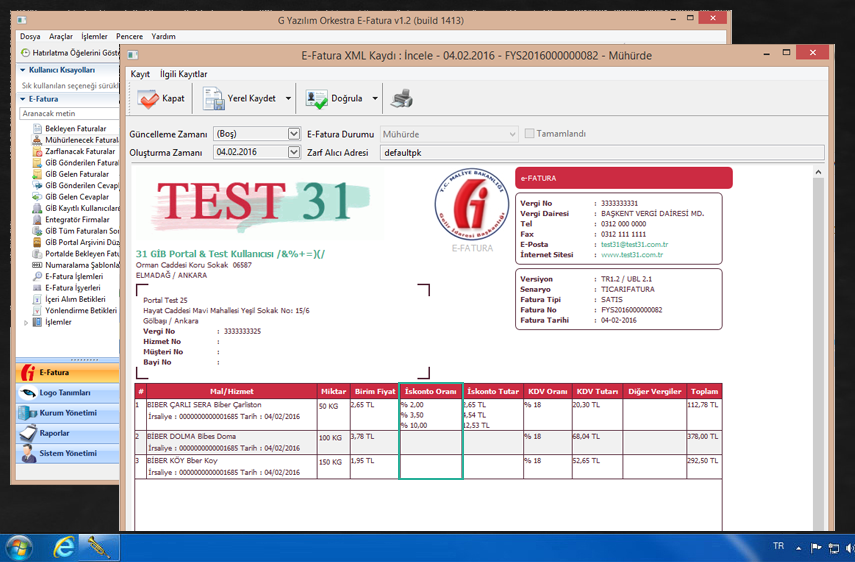
Task: Click the printer icon in toolbar
Action: click(x=402, y=99)
